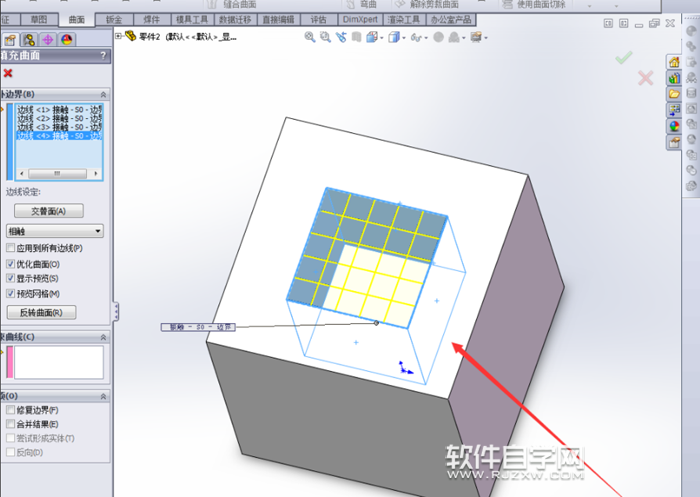The height and width of the screenshot is (497, 700).
Task: Click the boundary list scroll right arrow
Action: (96, 173)
